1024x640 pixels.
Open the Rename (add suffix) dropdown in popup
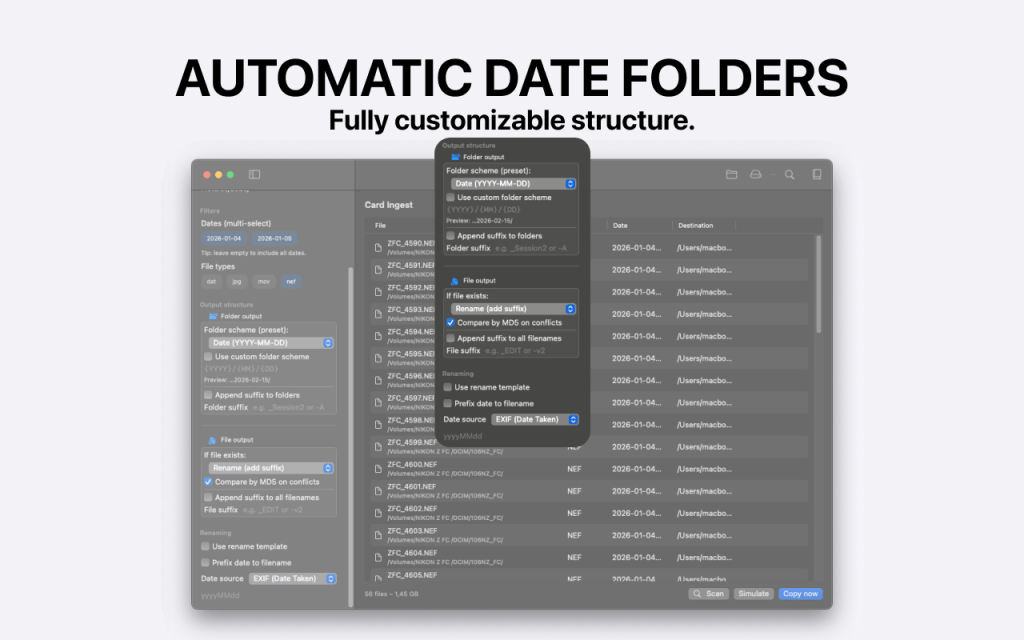512,309
